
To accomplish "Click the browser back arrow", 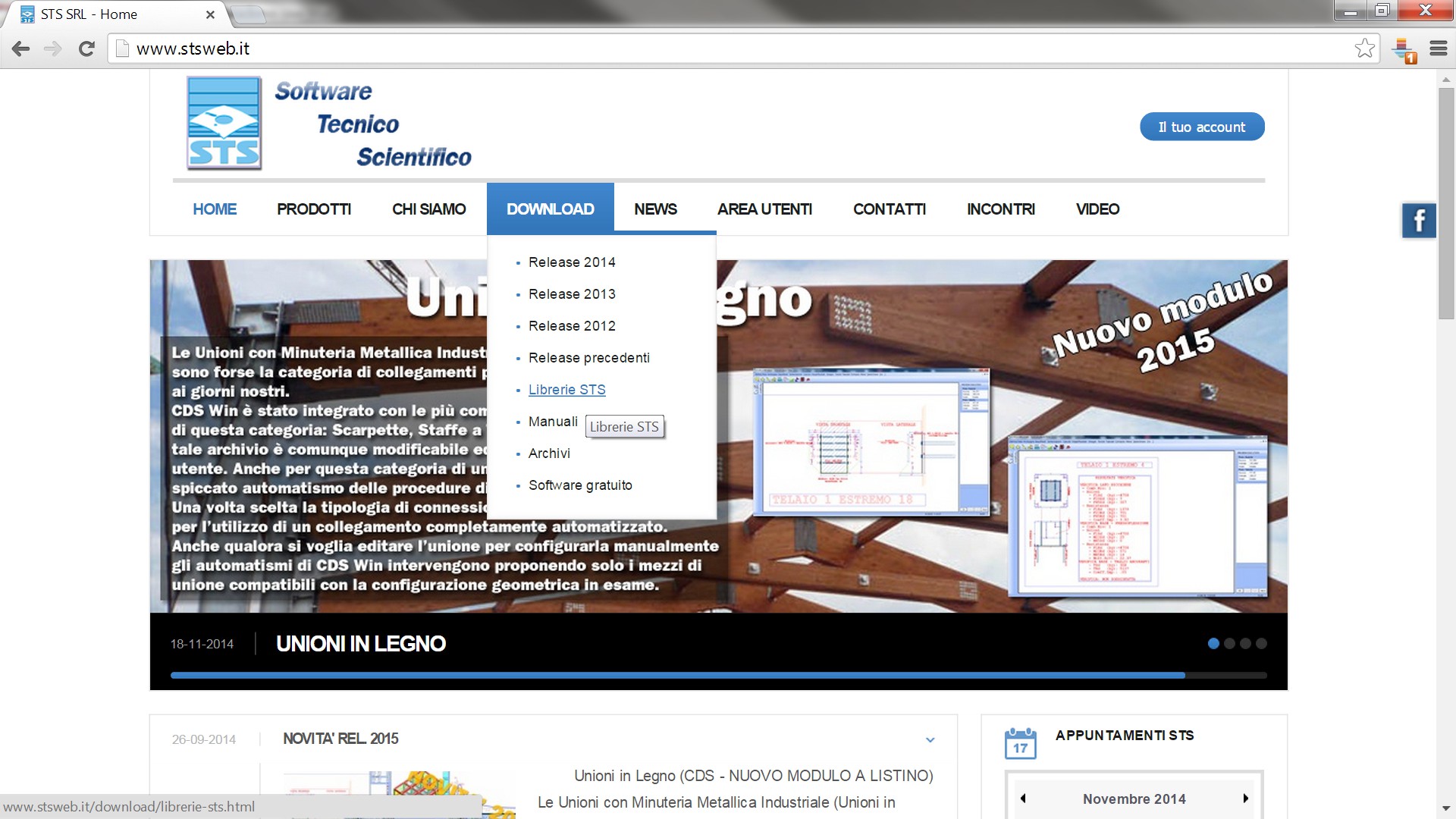I will pyautogui.click(x=20, y=49).
